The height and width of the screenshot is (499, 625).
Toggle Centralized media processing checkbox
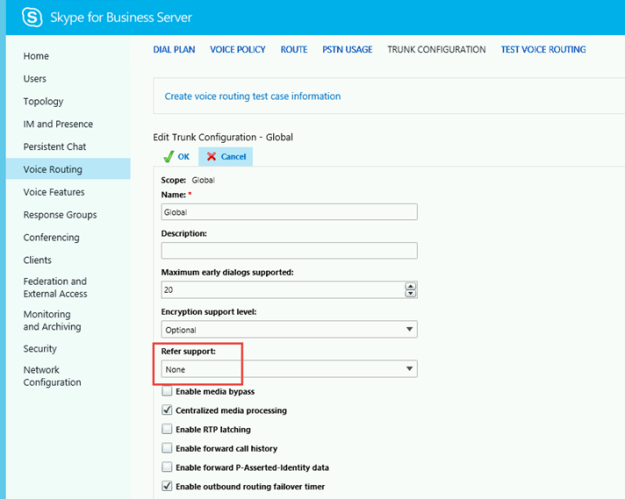click(x=167, y=411)
